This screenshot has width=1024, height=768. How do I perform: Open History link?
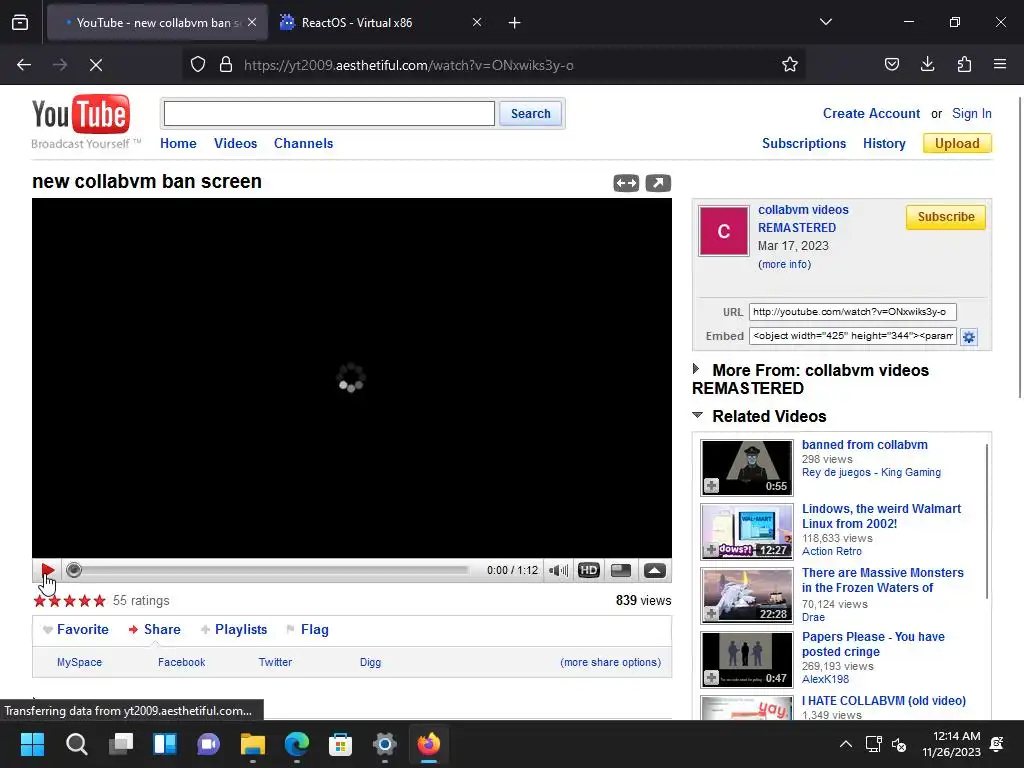pos(884,144)
